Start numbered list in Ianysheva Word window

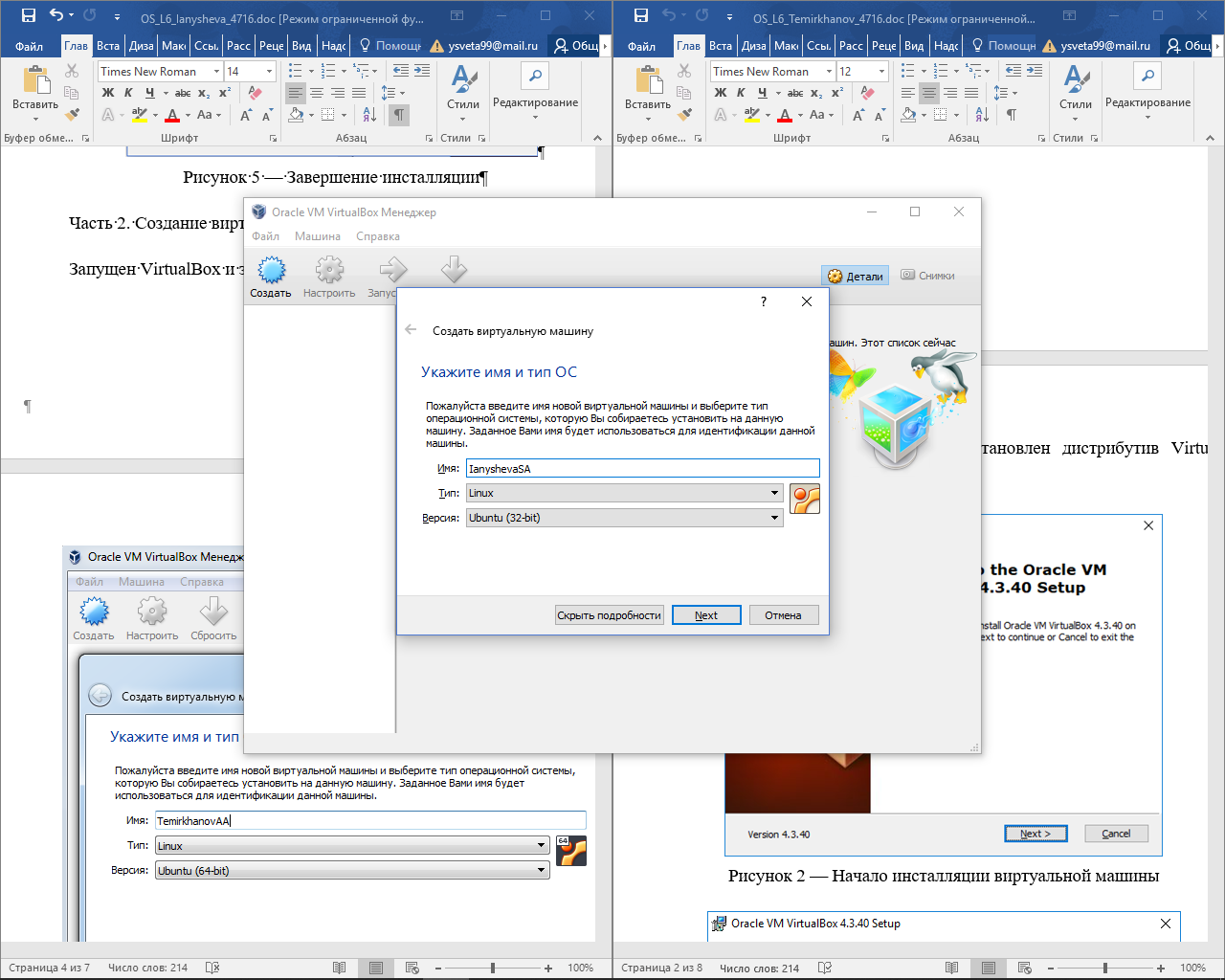coord(328,71)
